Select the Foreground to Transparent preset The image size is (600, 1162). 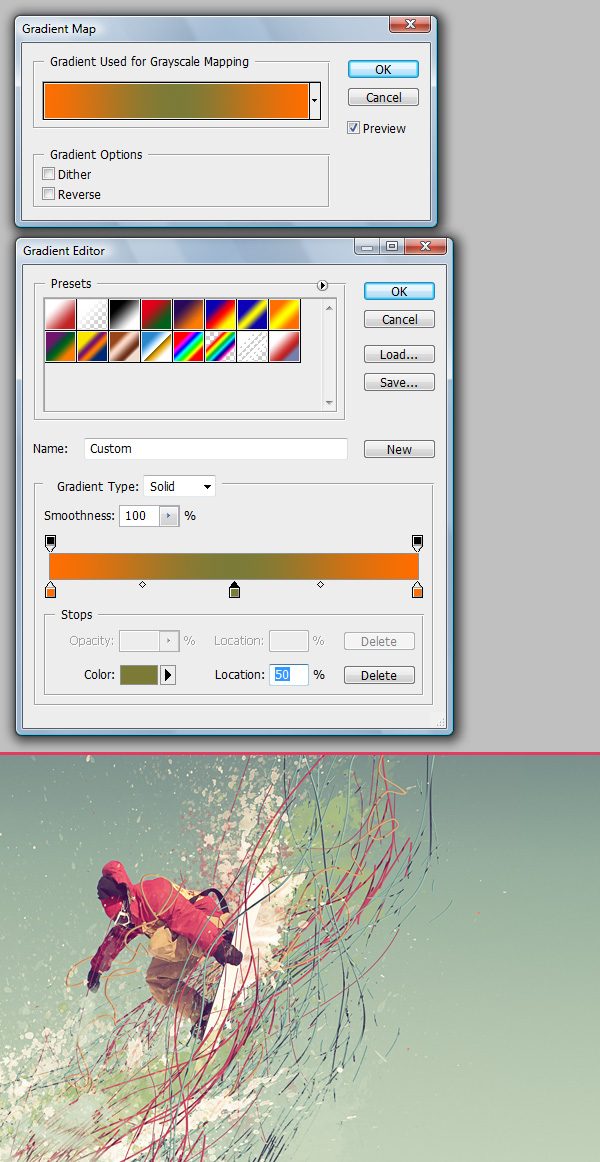pos(93,314)
